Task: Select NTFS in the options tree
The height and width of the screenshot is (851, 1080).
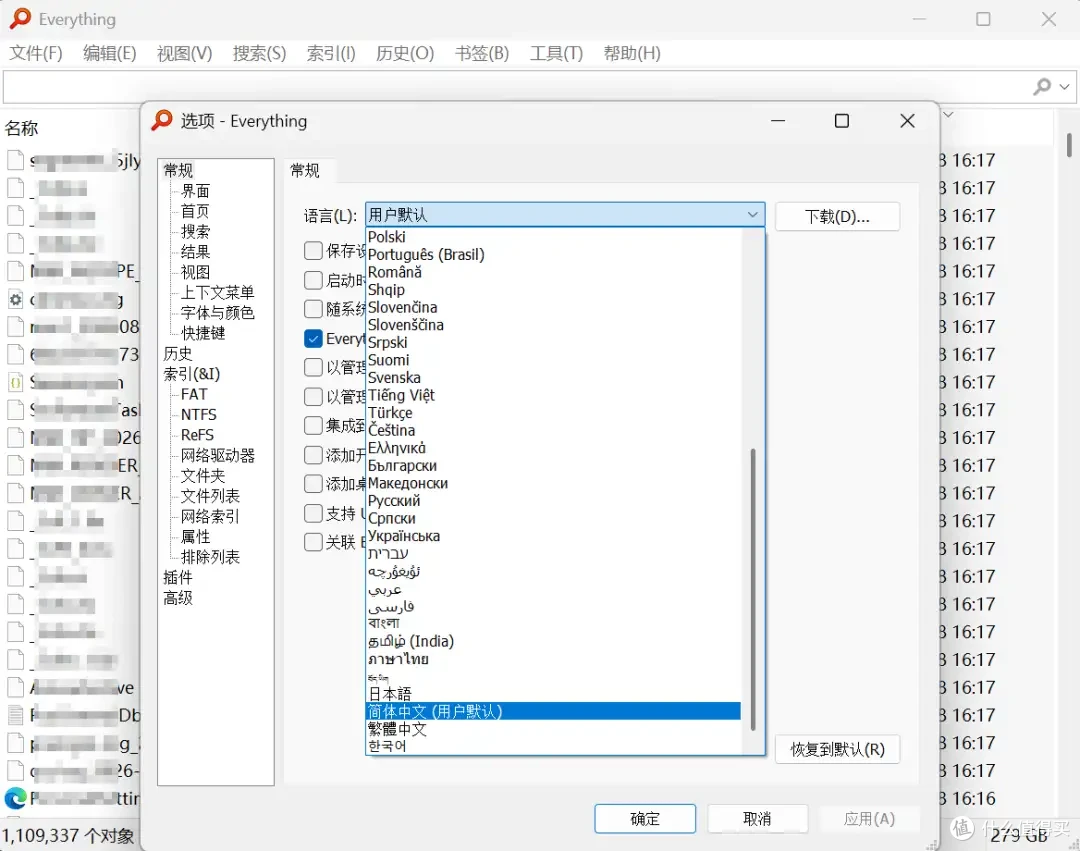Action: point(198,414)
